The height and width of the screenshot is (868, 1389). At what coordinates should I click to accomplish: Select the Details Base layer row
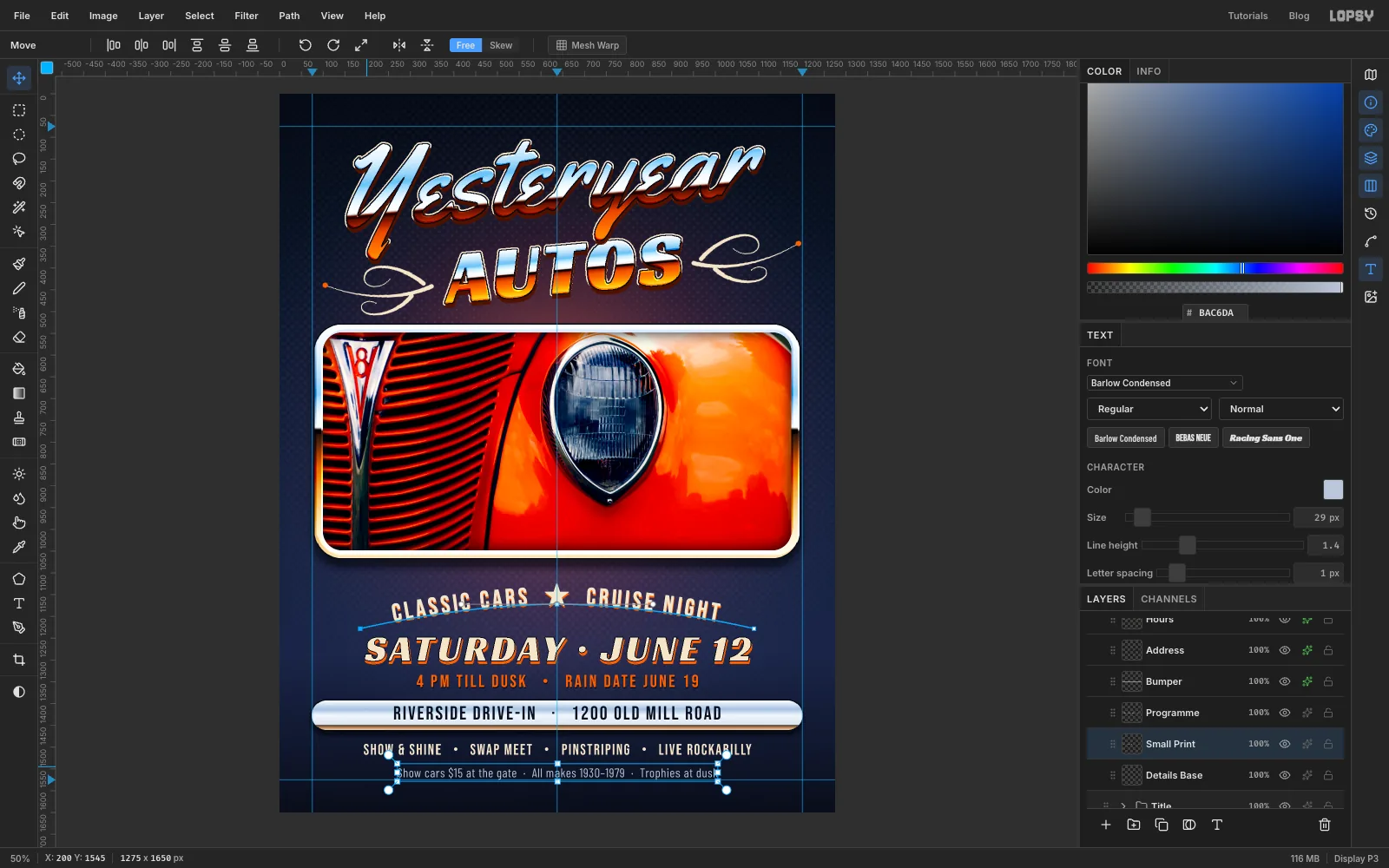click(x=1215, y=775)
